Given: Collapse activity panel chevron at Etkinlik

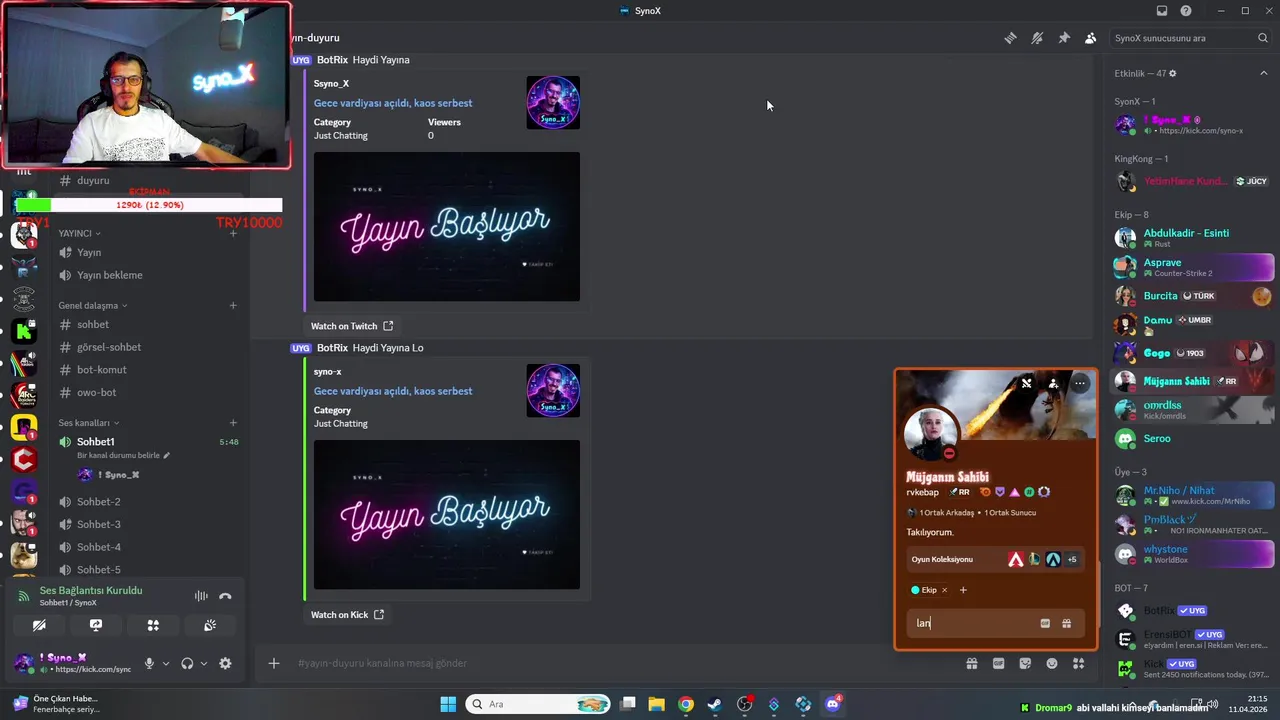Looking at the screenshot, I should click(x=1263, y=73).
